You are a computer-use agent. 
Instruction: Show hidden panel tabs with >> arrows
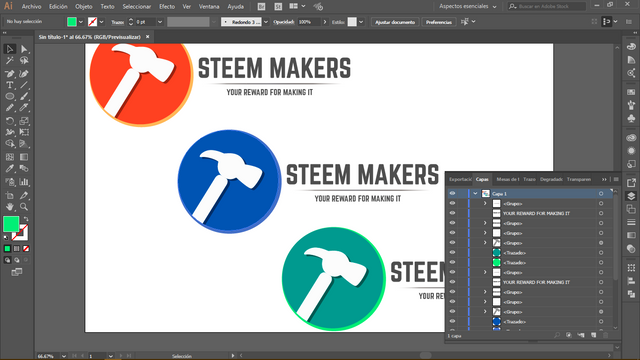coord(604,179)
